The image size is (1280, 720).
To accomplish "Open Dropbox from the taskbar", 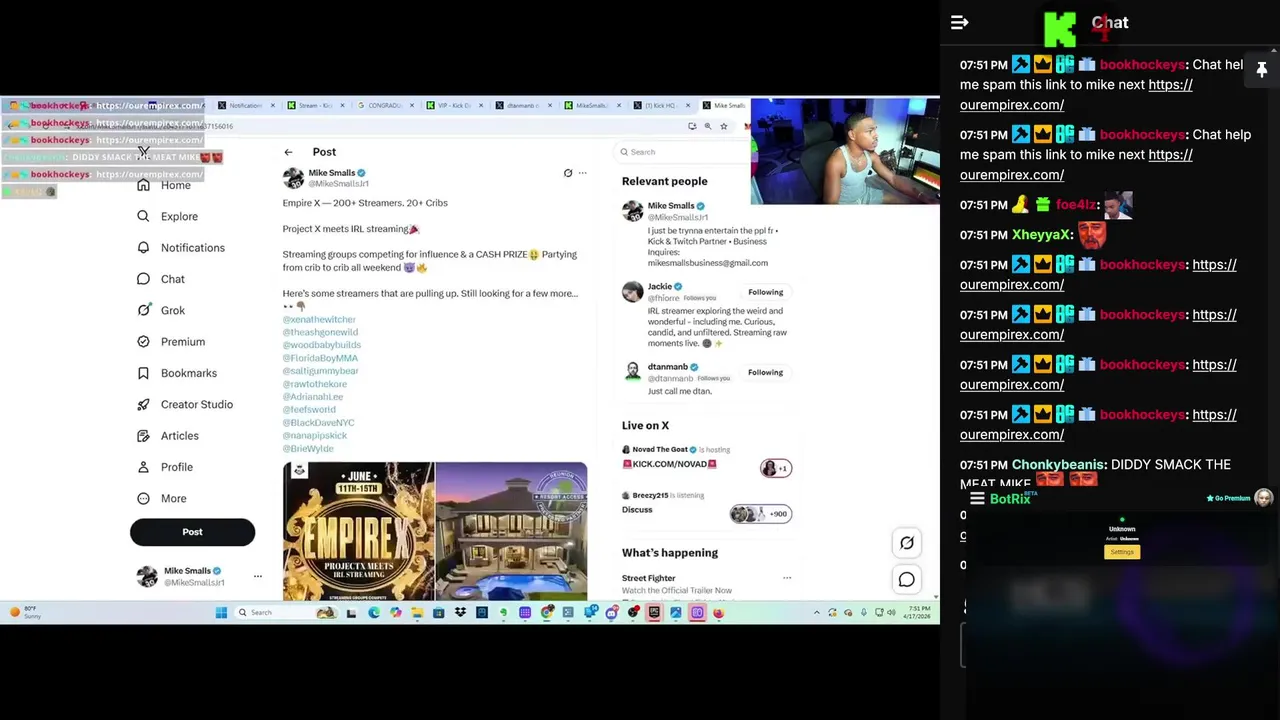I will 460,612.
